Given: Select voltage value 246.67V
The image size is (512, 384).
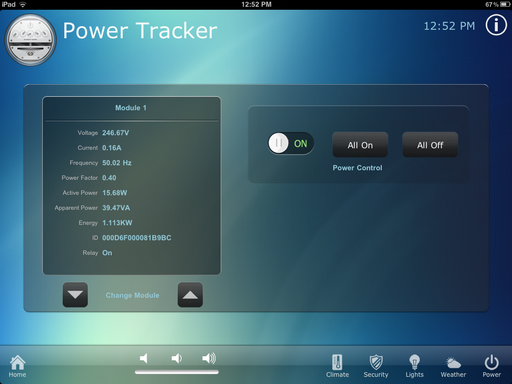Looking at the screenshot, I should coord(115,133).
